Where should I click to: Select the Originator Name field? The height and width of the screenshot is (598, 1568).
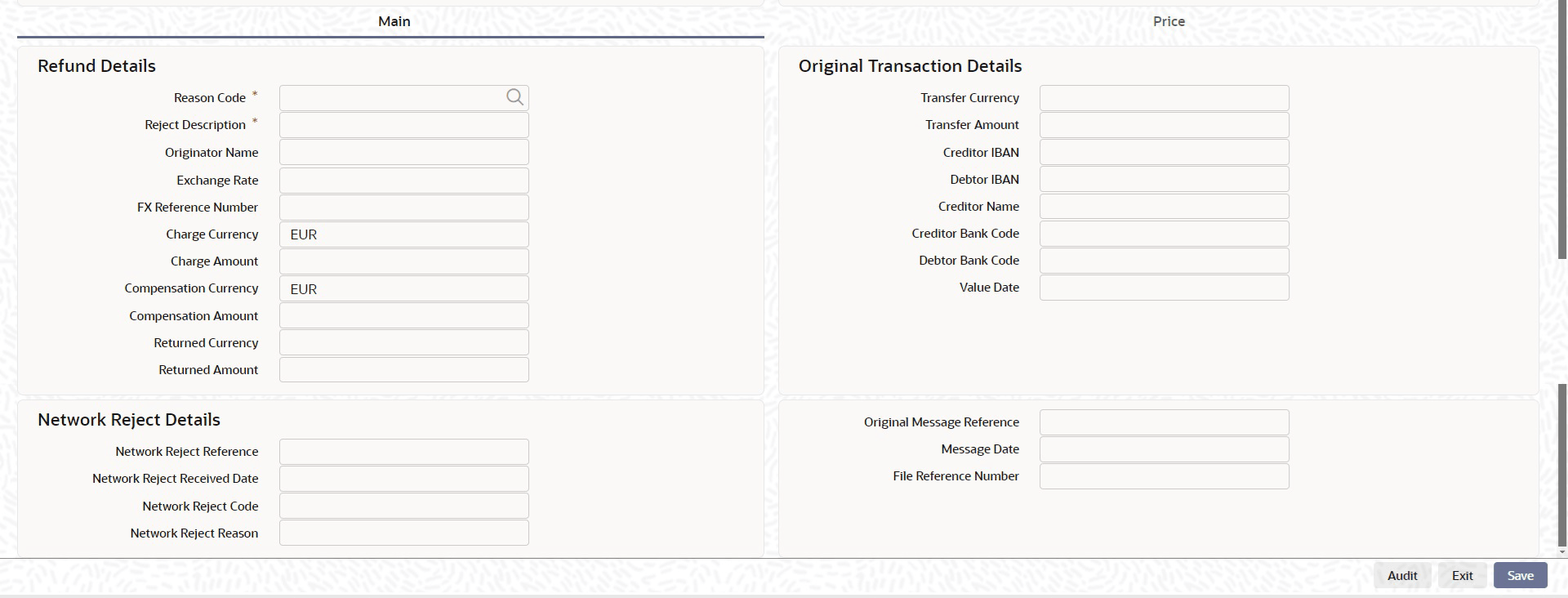click(x=404, y=152)
